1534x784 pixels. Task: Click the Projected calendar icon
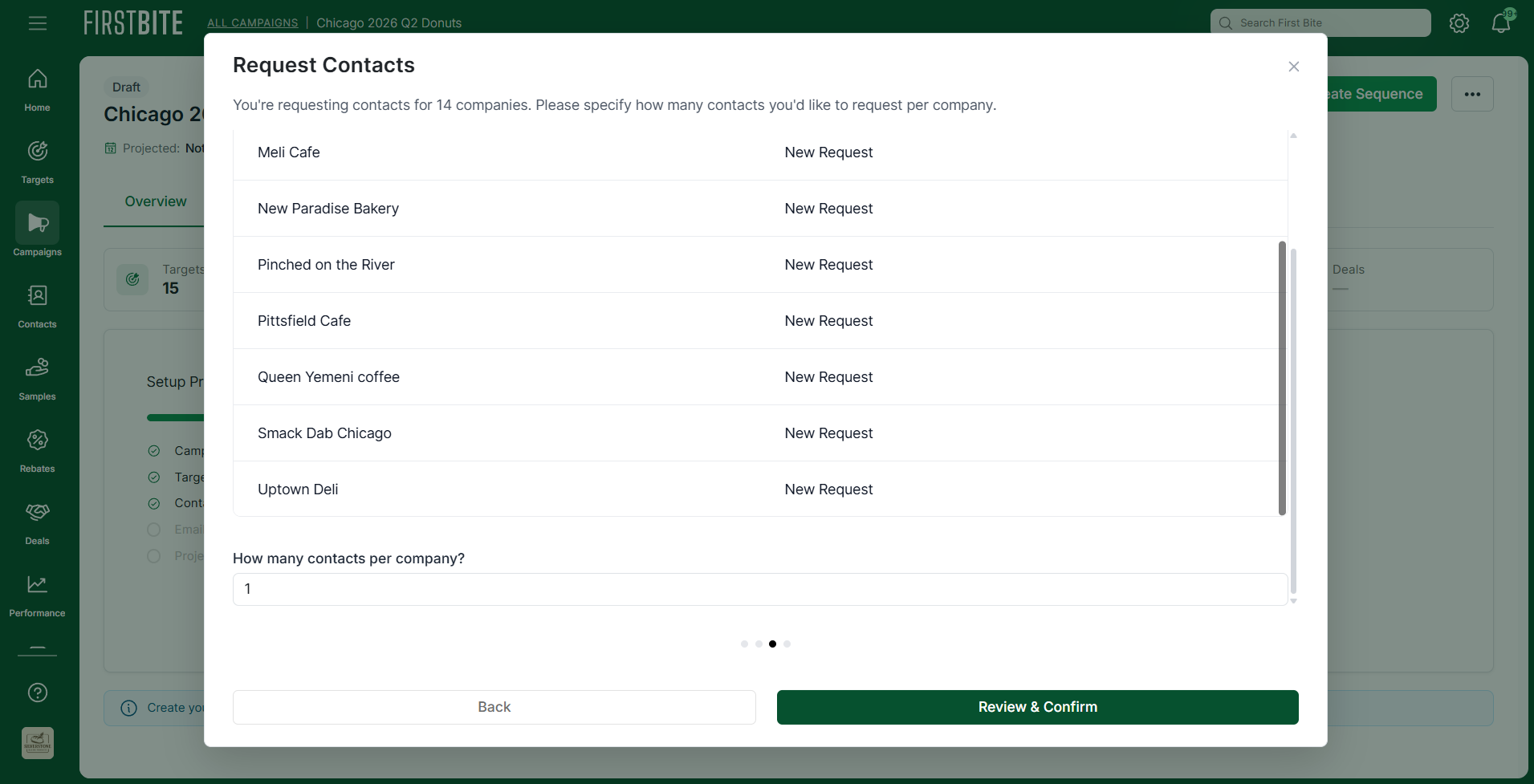[x=111, y=148]
